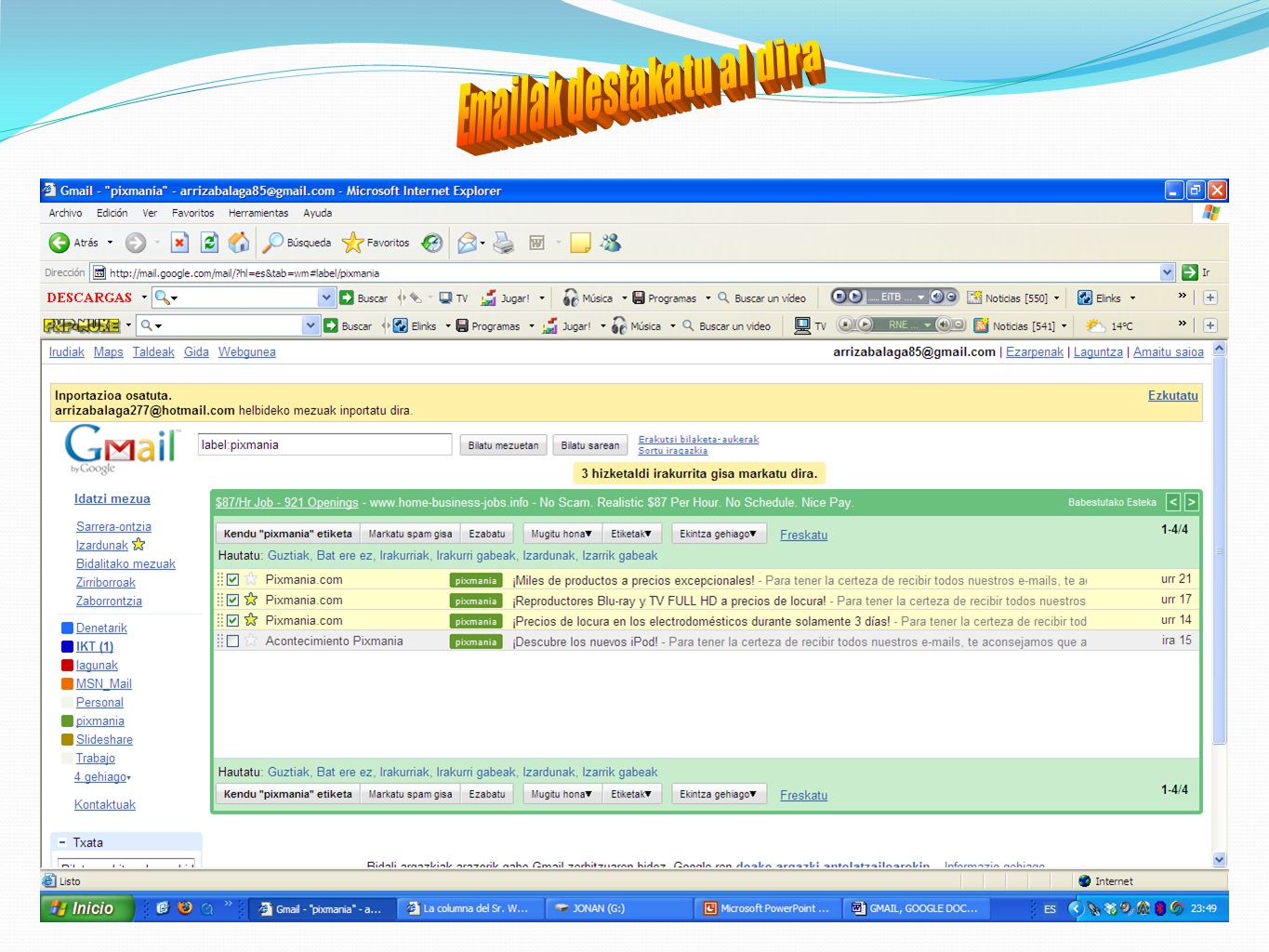Image resolution: width=1269 pixels, height=952 pixels.
Task: Open the bottom Mugitu hona dropdown
Action: (562, 794)
